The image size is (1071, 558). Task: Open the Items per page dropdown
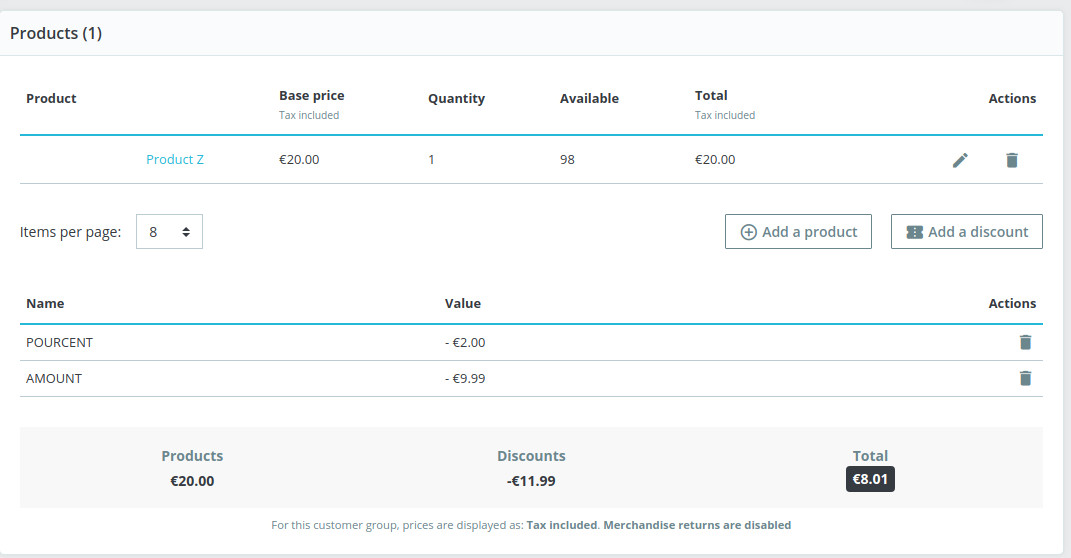[x=169, y=232]
